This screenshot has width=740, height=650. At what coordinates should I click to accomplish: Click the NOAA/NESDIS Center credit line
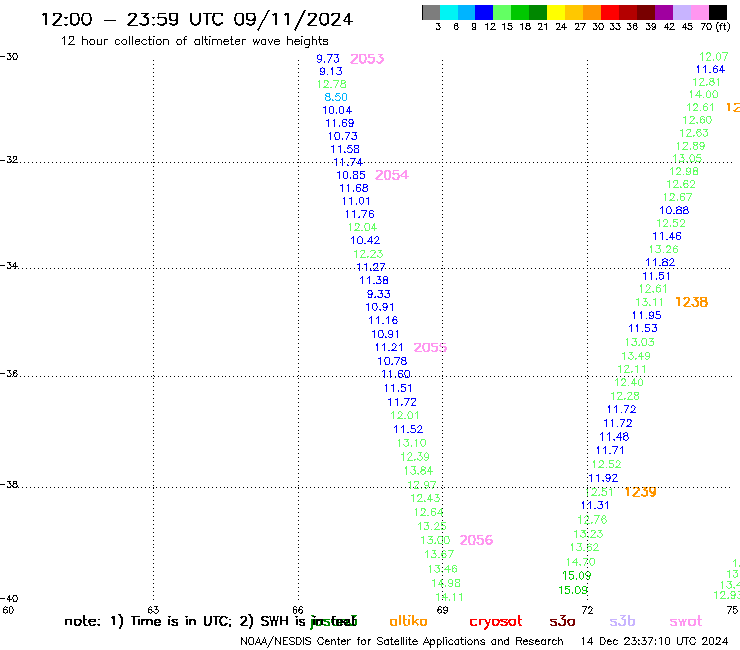click(402, 641)
